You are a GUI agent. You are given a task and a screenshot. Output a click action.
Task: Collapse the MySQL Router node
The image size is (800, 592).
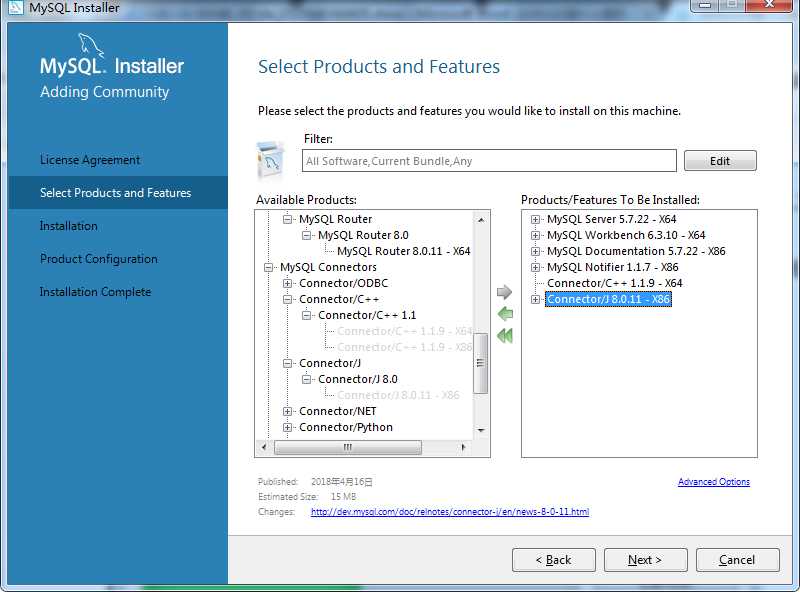coord(287,219)
